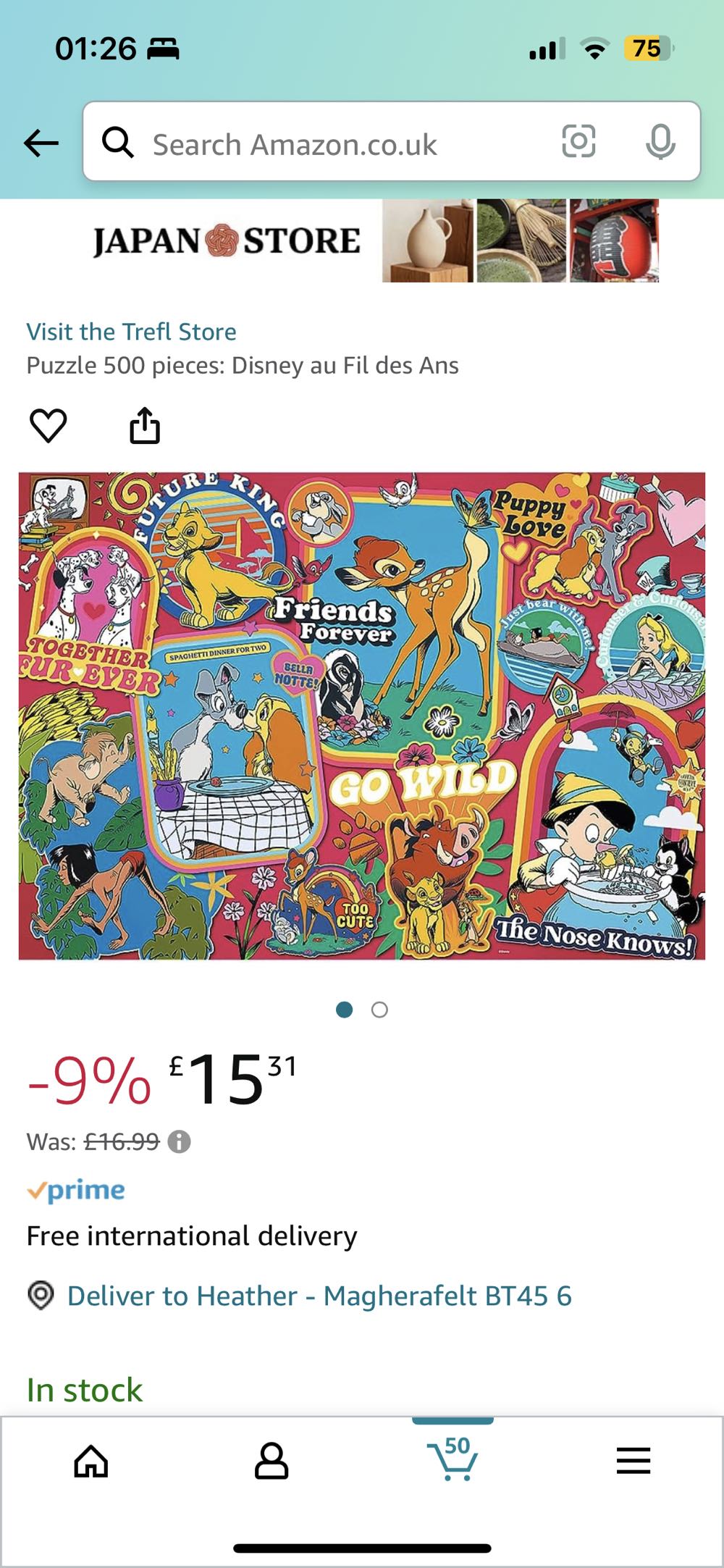Tap the delivery location pin icon
This screenshot has width=724, height=1568.
(41, 1296)
